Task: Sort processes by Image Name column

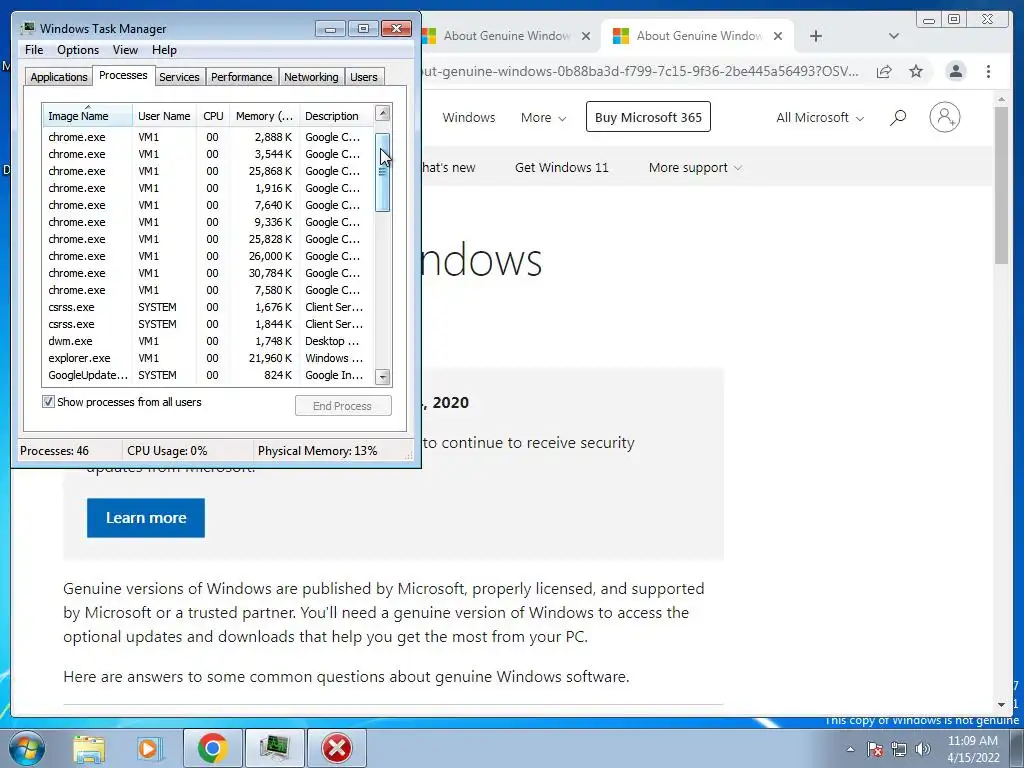Action: coord(87,116)
